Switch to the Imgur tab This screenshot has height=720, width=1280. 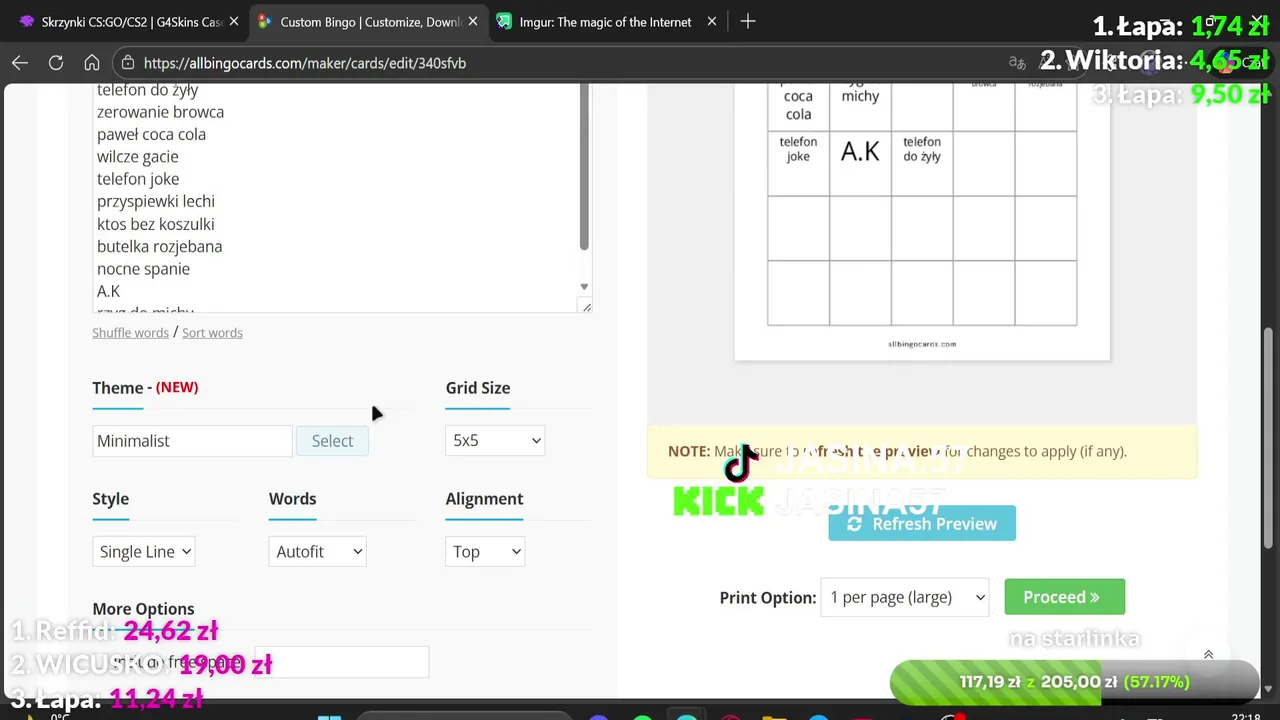tap(605, 22)
